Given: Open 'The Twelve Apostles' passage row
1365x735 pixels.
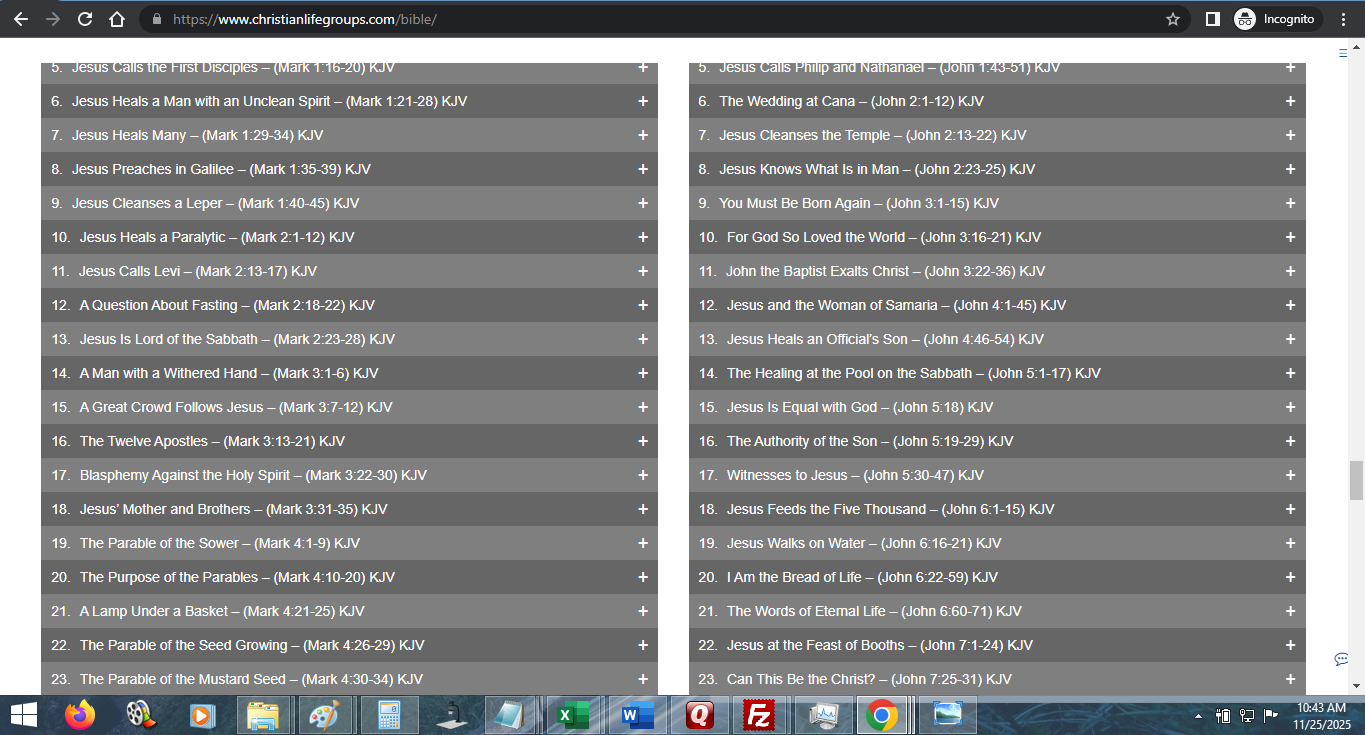Looking at the screenshot, I should (212, 441).
